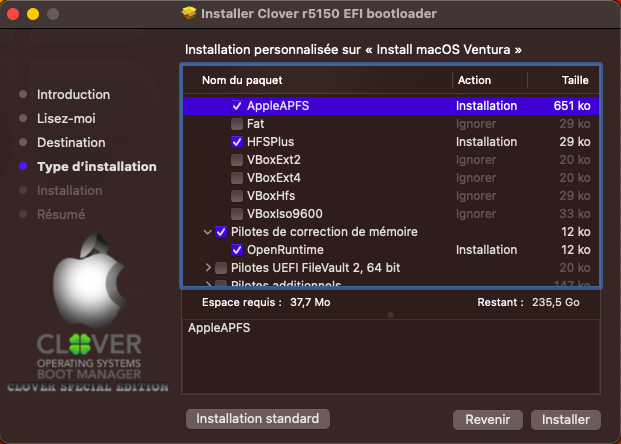621x444 pixels.
Task: Select the Type d'installation step
Action: tap(97, 167)
